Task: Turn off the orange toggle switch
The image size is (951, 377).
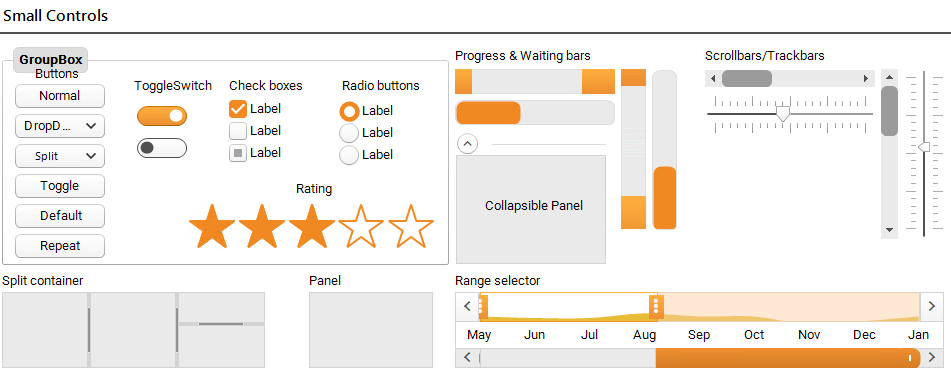Action: pyautogui.click(x=162, y=116)
